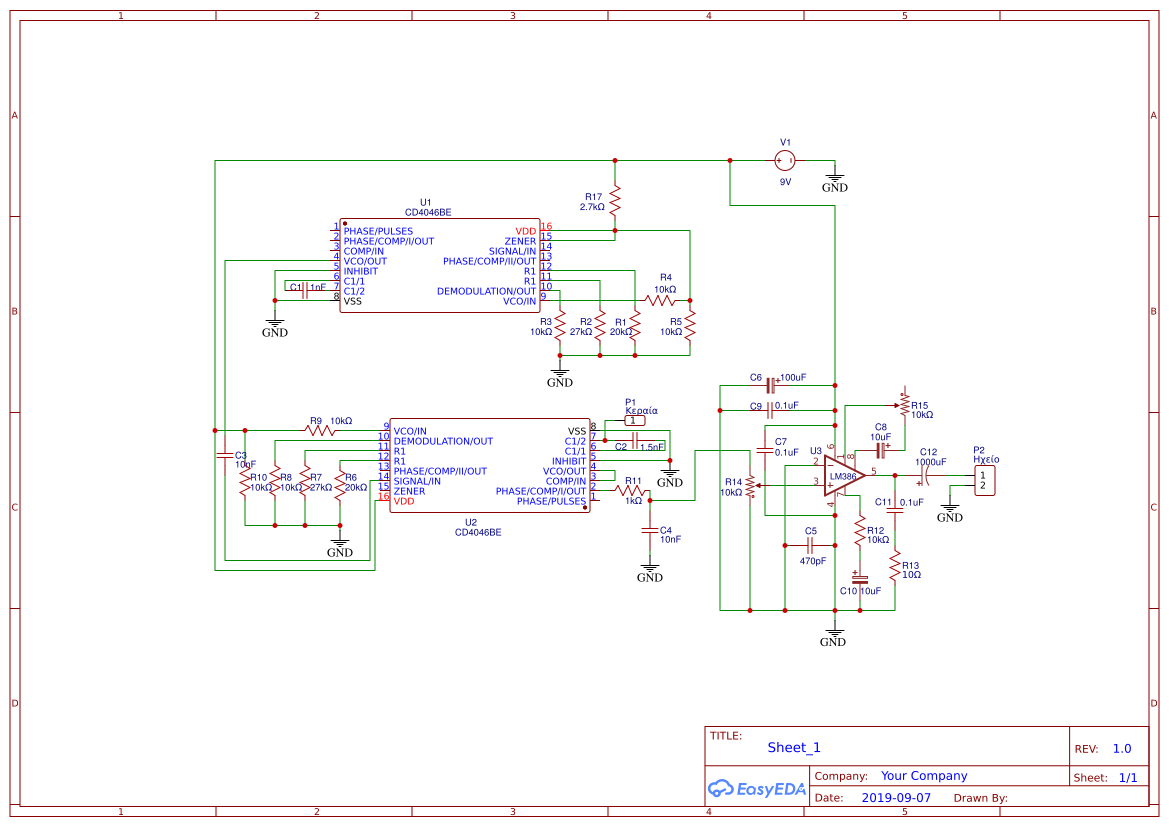Click the Sheet_1 title text
The image size is (1169, 827).
(x=794, y=747)
